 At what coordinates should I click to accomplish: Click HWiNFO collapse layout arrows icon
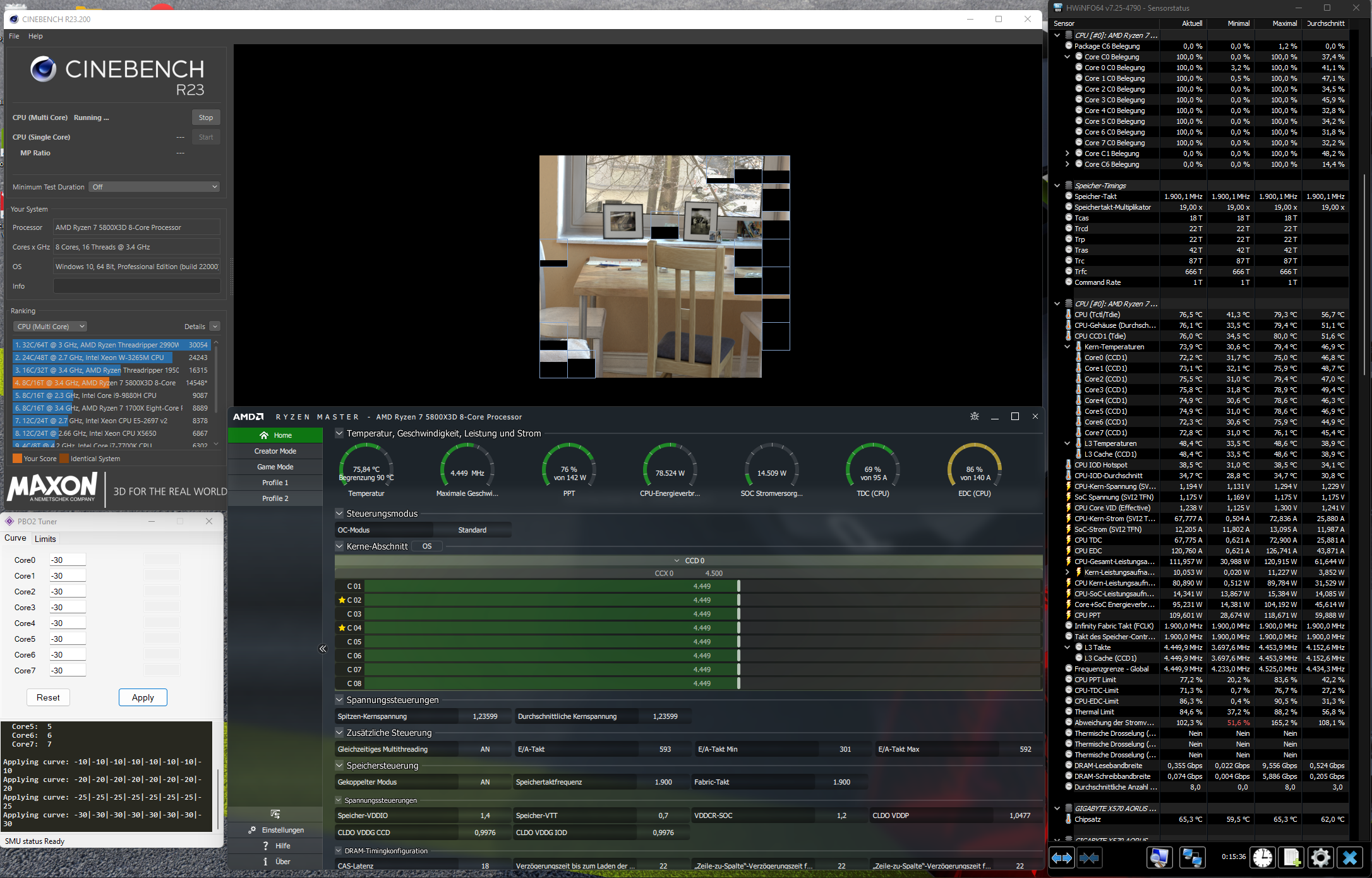coord(1090,857)
